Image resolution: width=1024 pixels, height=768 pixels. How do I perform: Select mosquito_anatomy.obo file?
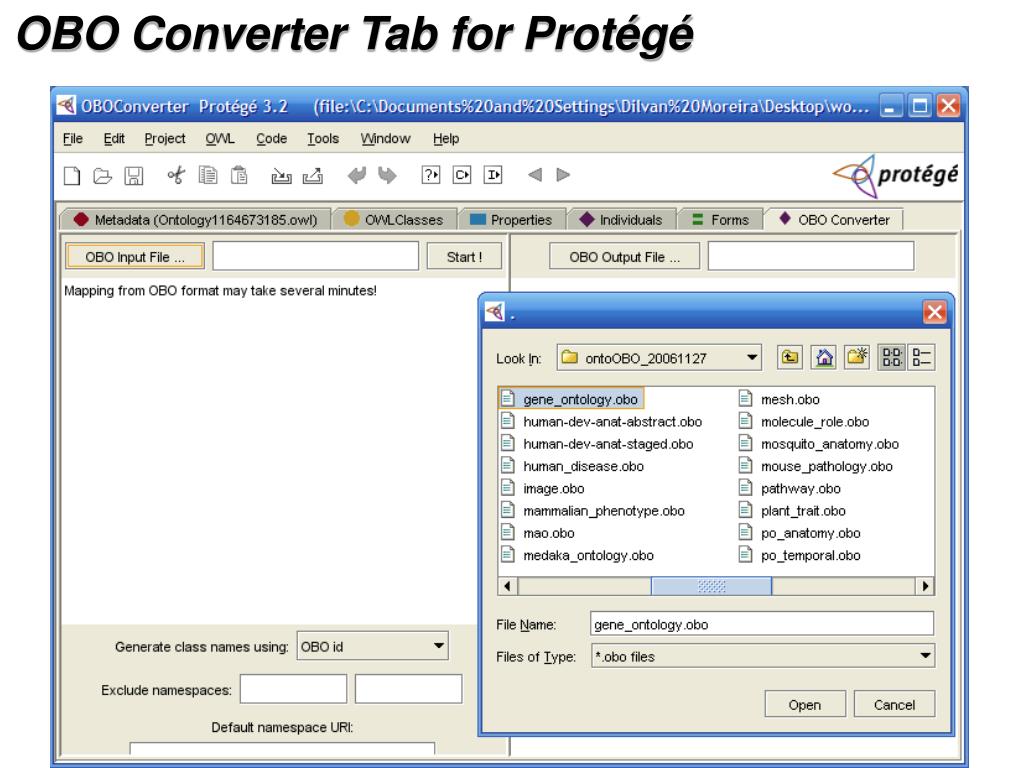tap(819, 444)
